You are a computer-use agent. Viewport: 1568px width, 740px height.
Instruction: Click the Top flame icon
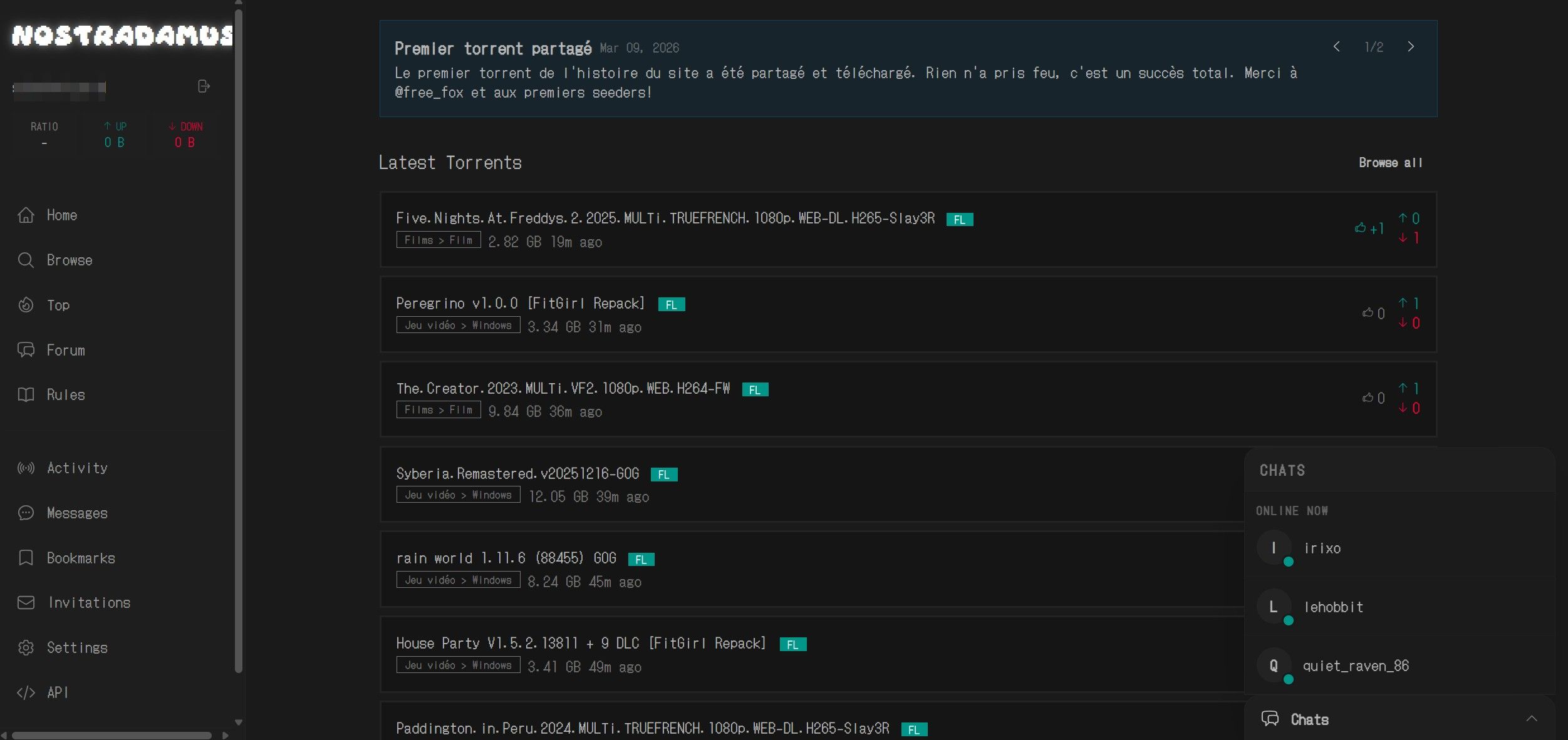coord(26,305)
